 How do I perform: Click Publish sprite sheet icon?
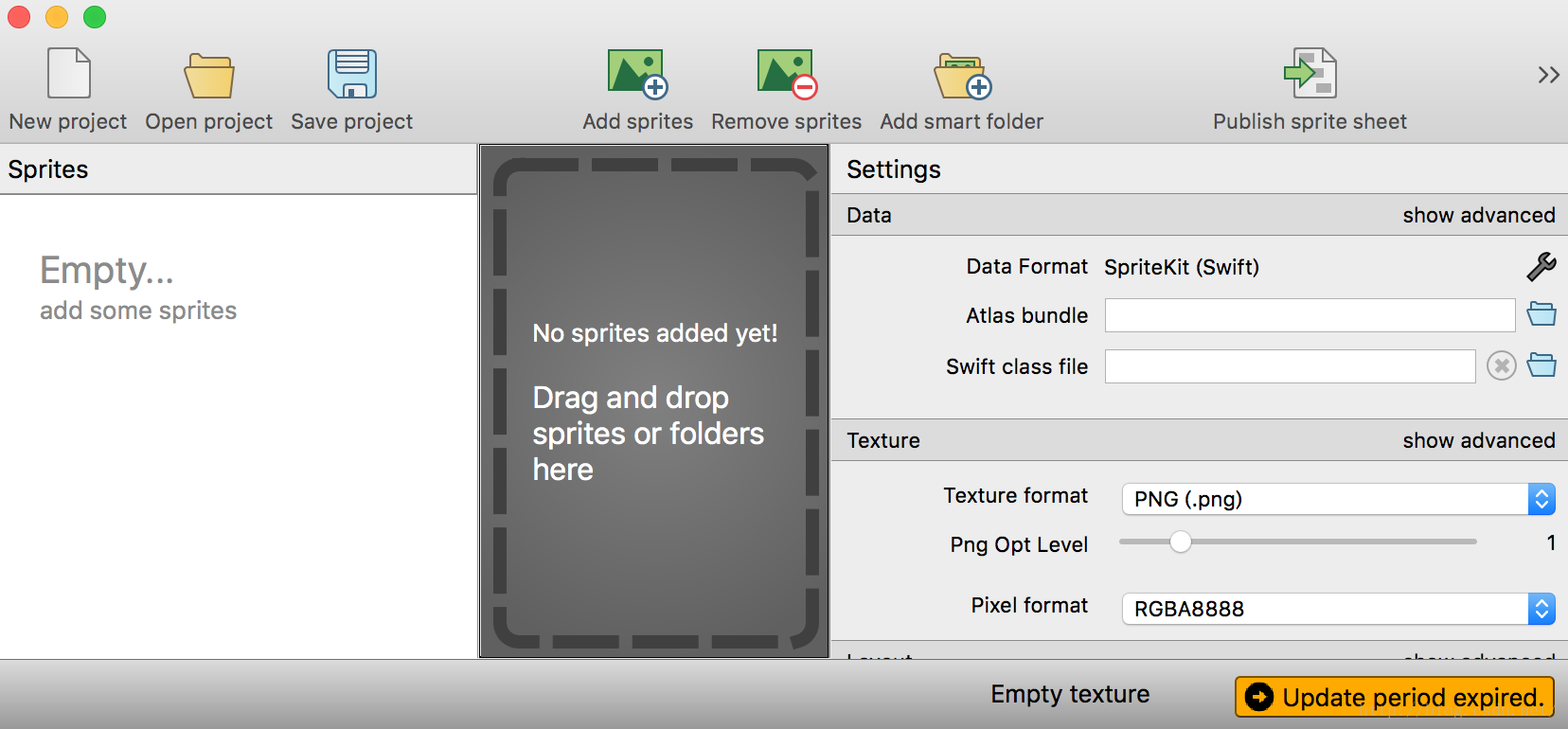1310,74
